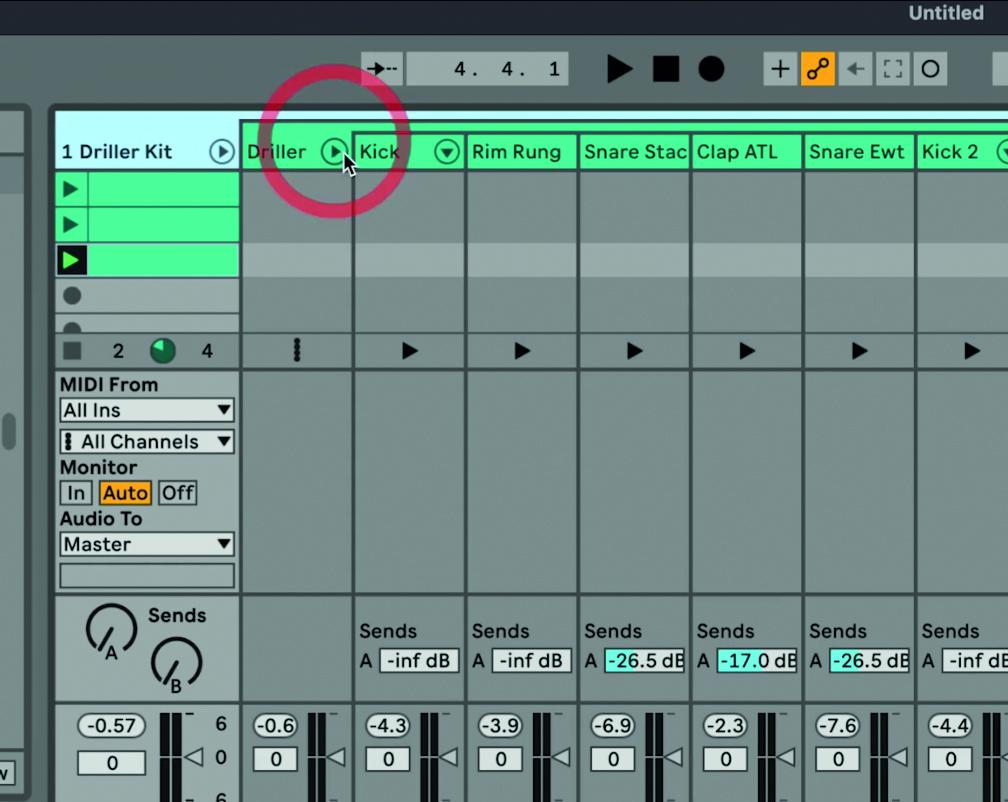
Task: Click the Driller Kit volume value -0.57
Action: click(111, 726)
